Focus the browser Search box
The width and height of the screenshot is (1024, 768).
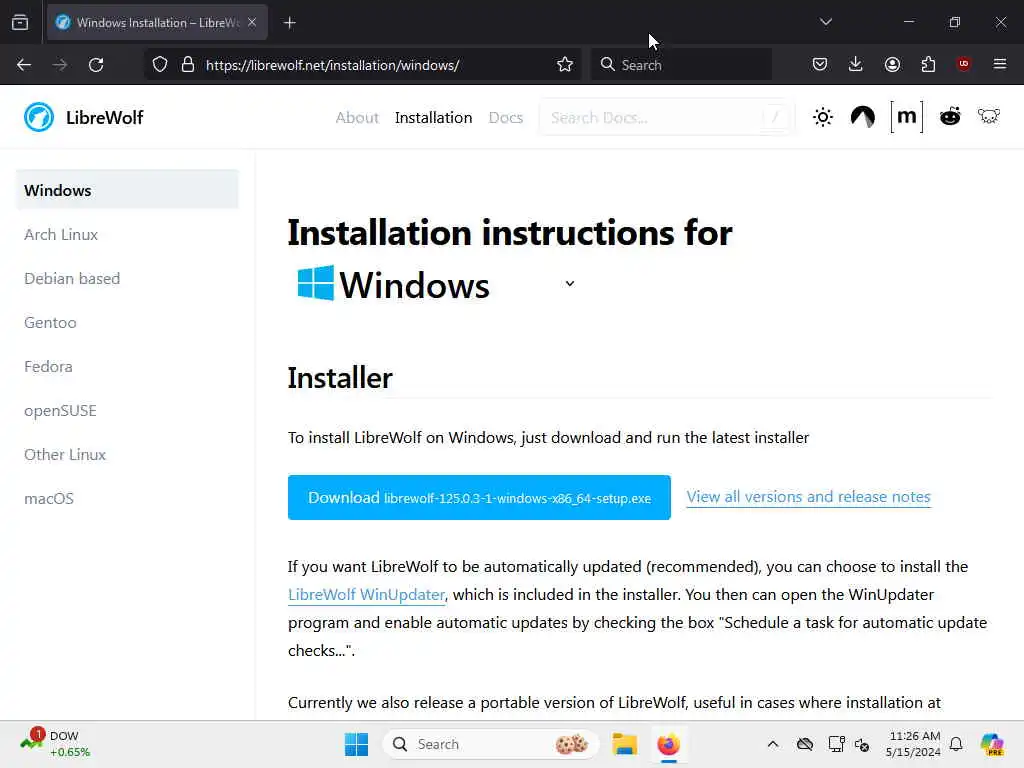[x=681, y=65]
